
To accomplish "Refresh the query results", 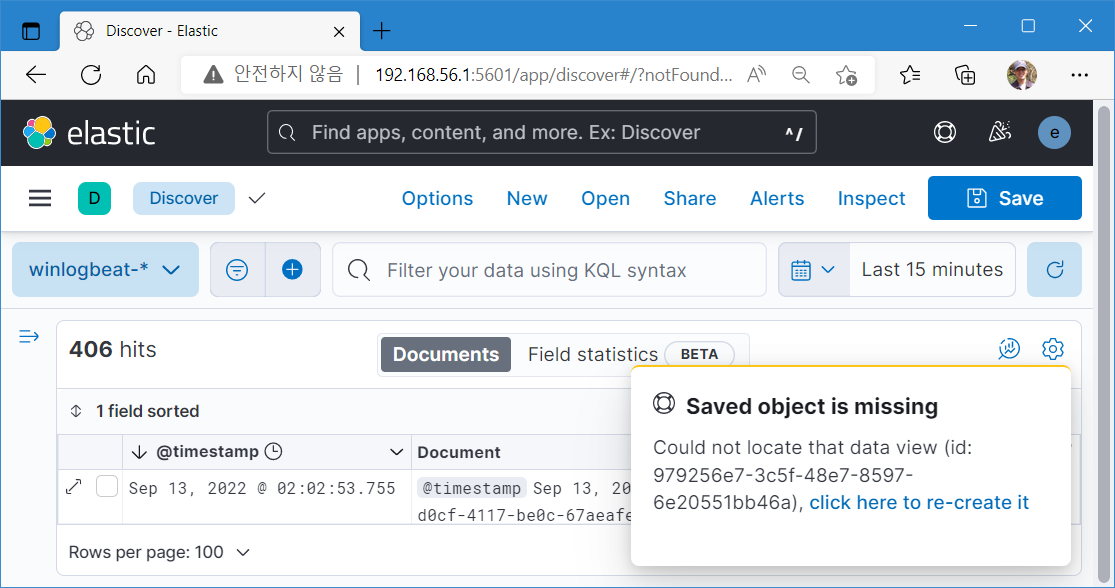I will (x=1054, y=269).
